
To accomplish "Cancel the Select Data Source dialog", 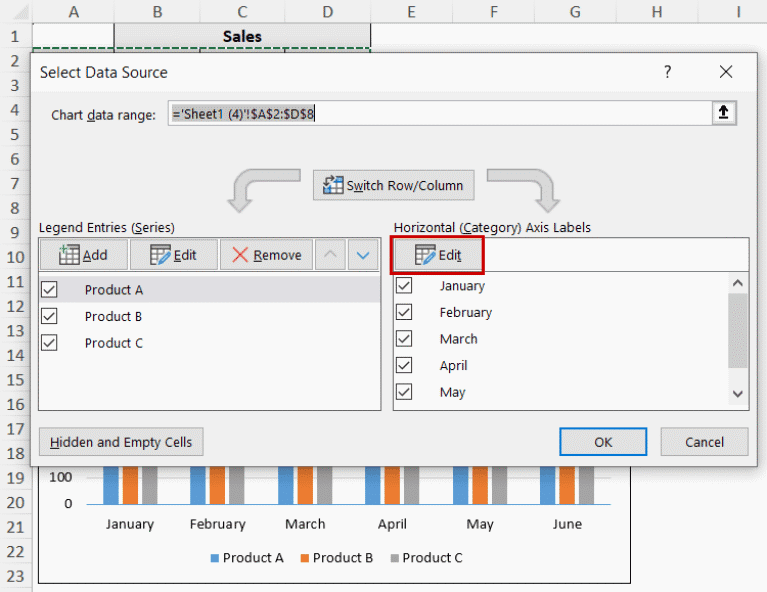I will (704, 442).
